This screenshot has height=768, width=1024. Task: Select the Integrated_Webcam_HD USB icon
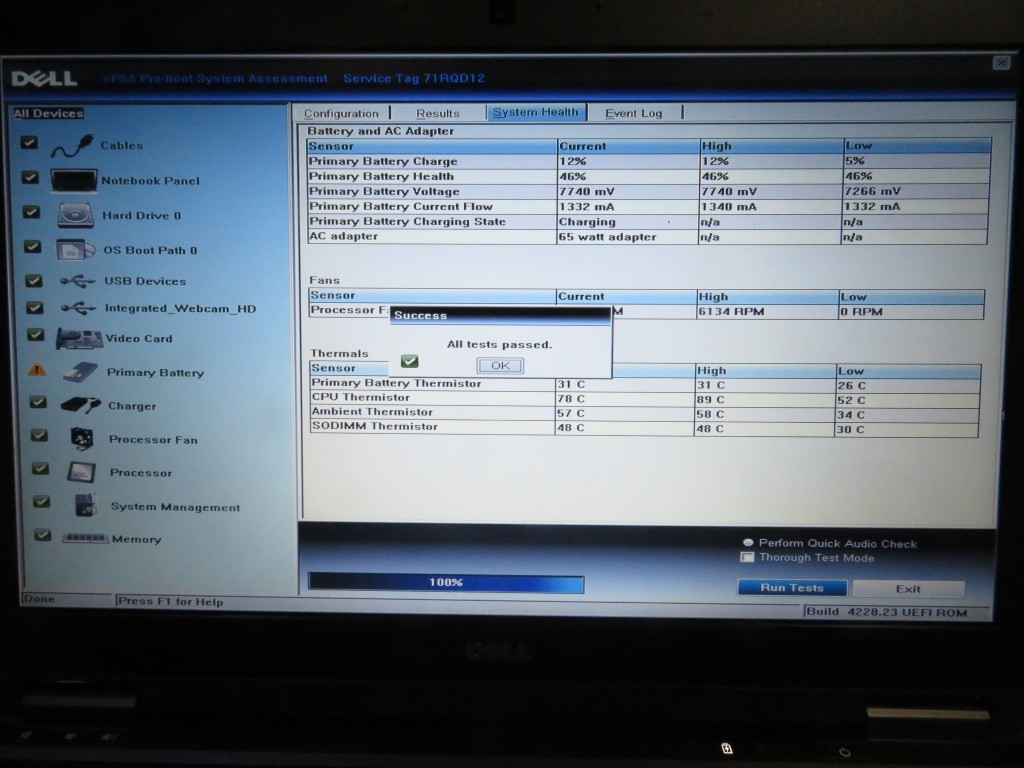click(x=78, y=308)
